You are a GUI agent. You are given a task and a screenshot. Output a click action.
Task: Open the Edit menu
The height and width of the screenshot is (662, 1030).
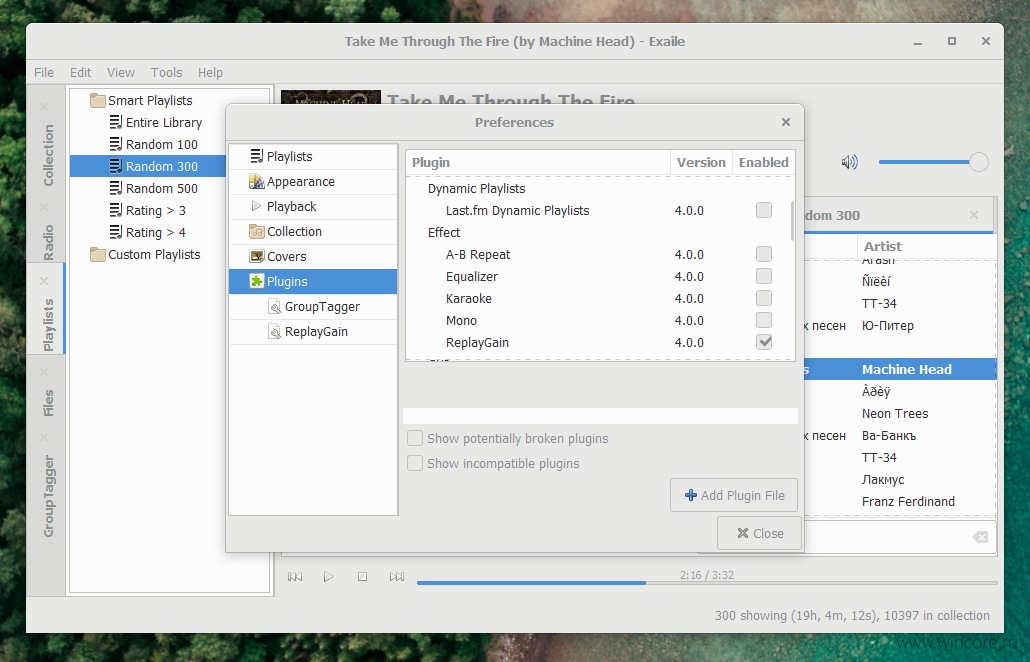(x=81, y=72)
